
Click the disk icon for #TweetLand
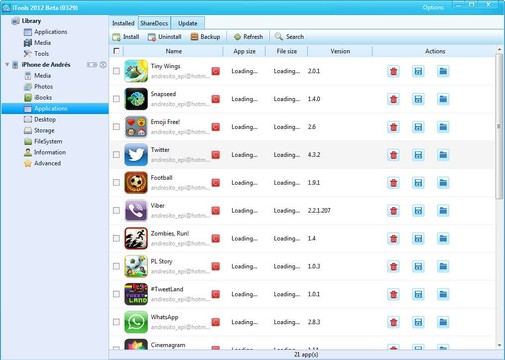(418, 294)
